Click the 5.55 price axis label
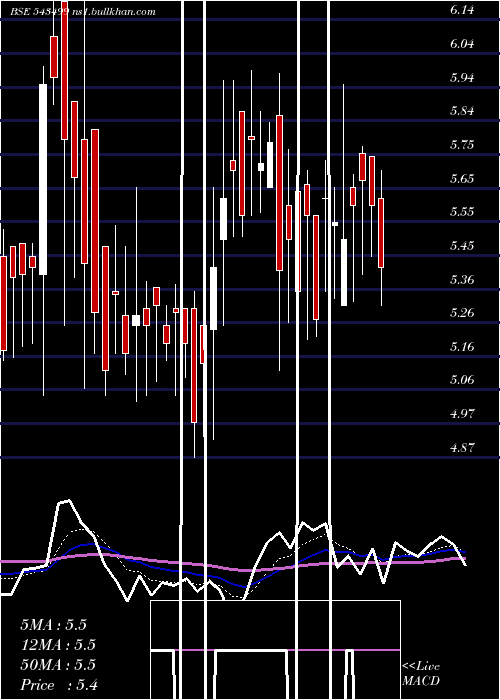Image resolution: width=500 pixels, height=700 pixels. pyautogui.click(x=462, y=212)
